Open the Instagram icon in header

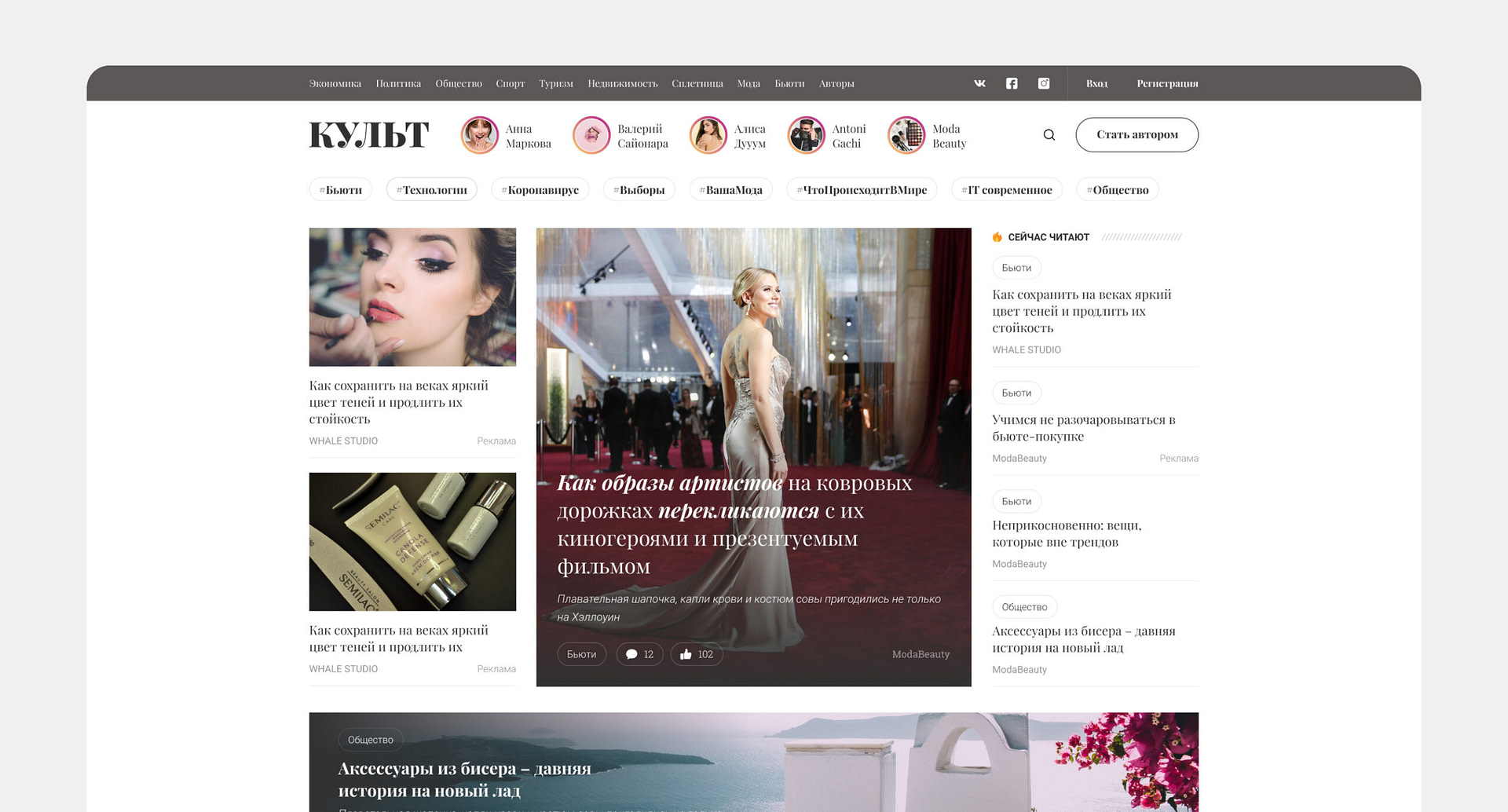1044,83
